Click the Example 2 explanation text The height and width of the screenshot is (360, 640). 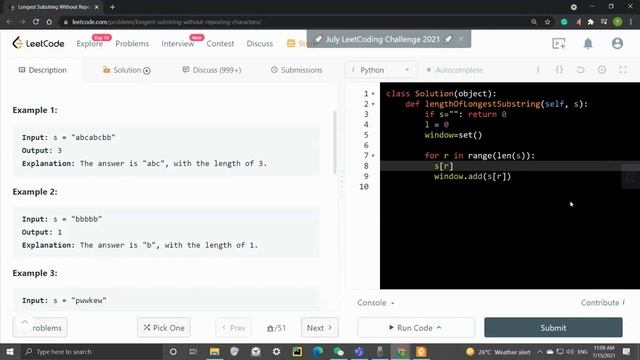click(140, 245)
